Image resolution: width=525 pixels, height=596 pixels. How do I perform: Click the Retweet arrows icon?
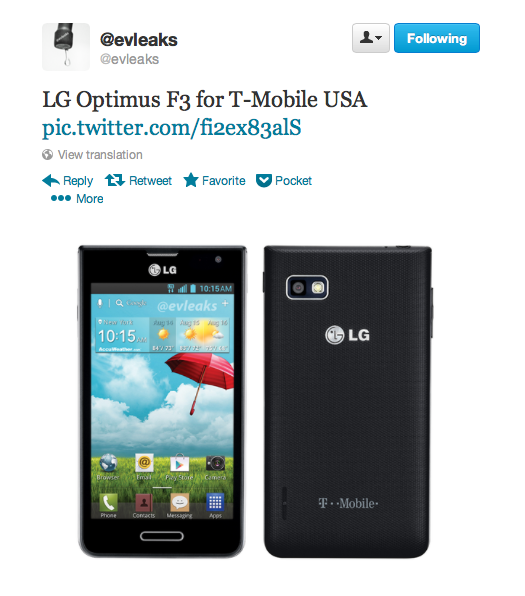click(x=115, y=180)
